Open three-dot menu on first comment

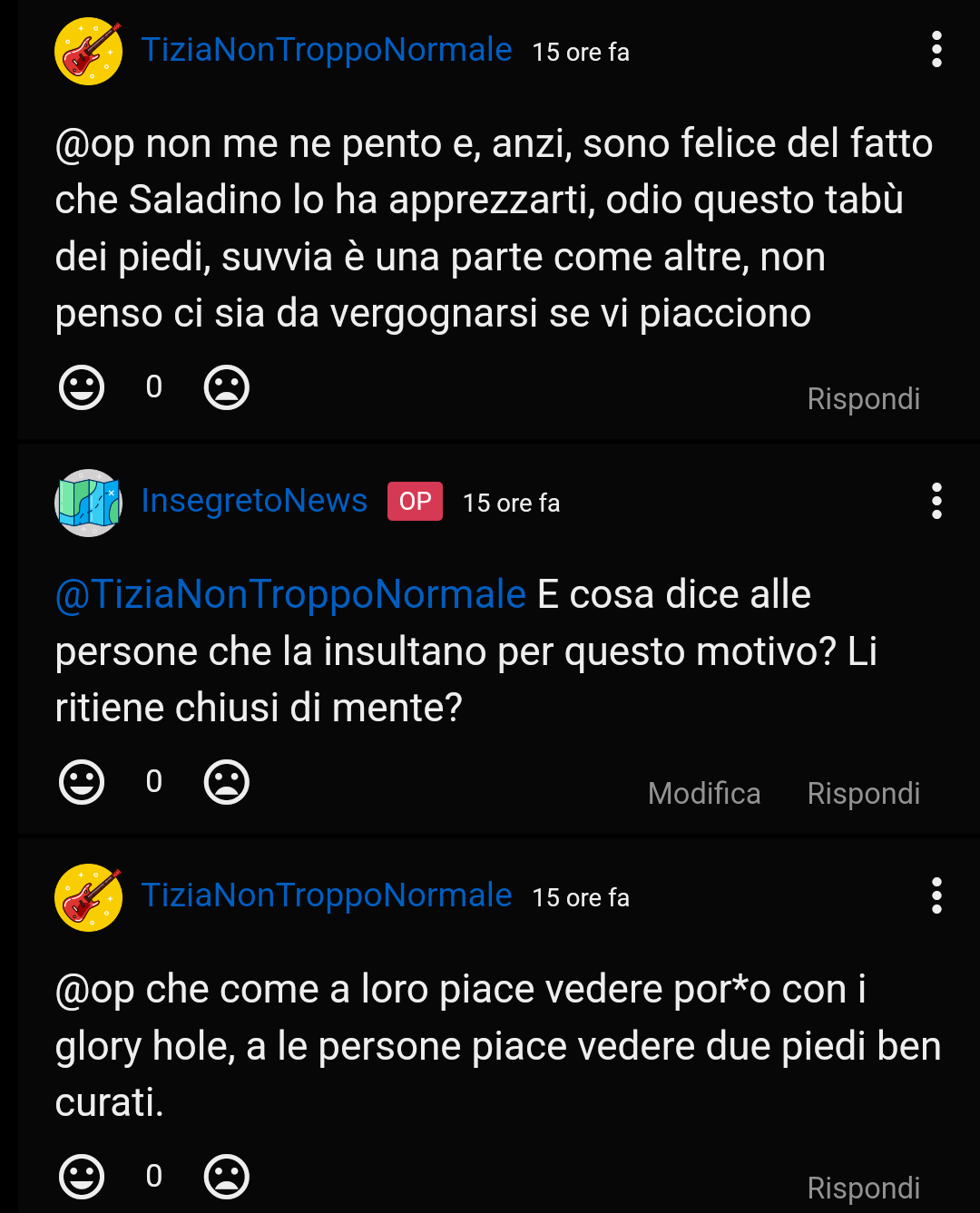click(x=936, y=50)
